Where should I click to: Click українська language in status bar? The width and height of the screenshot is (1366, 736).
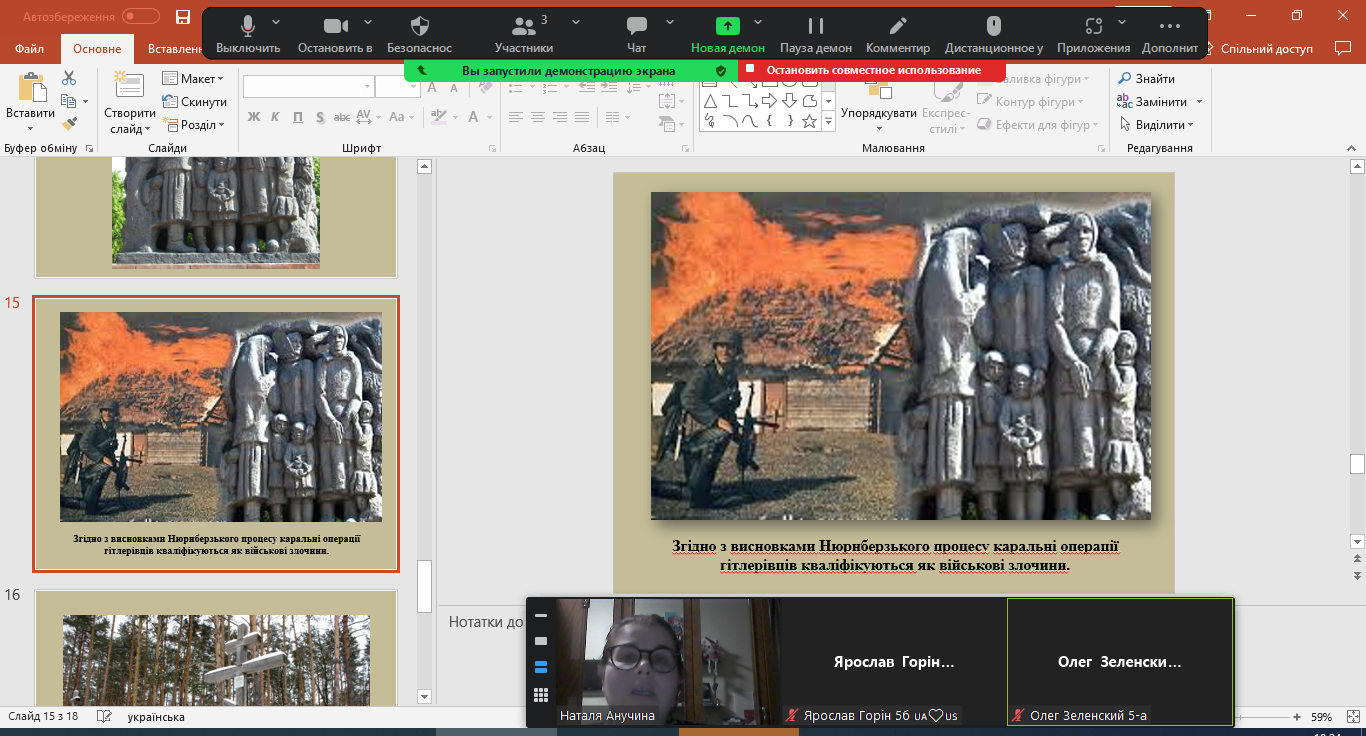156,717
